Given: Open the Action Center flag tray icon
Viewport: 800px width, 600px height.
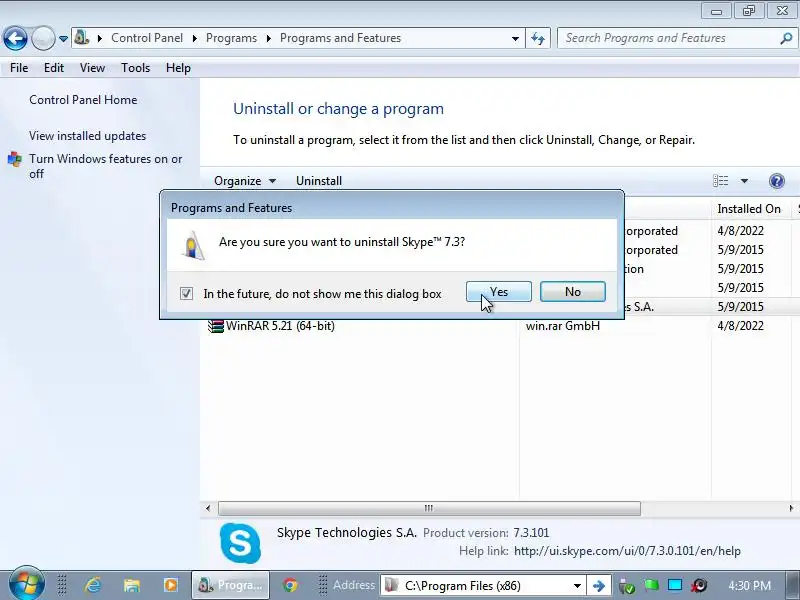Looking at the screenshot, I should pyautogui.click(x=651, y=586).
